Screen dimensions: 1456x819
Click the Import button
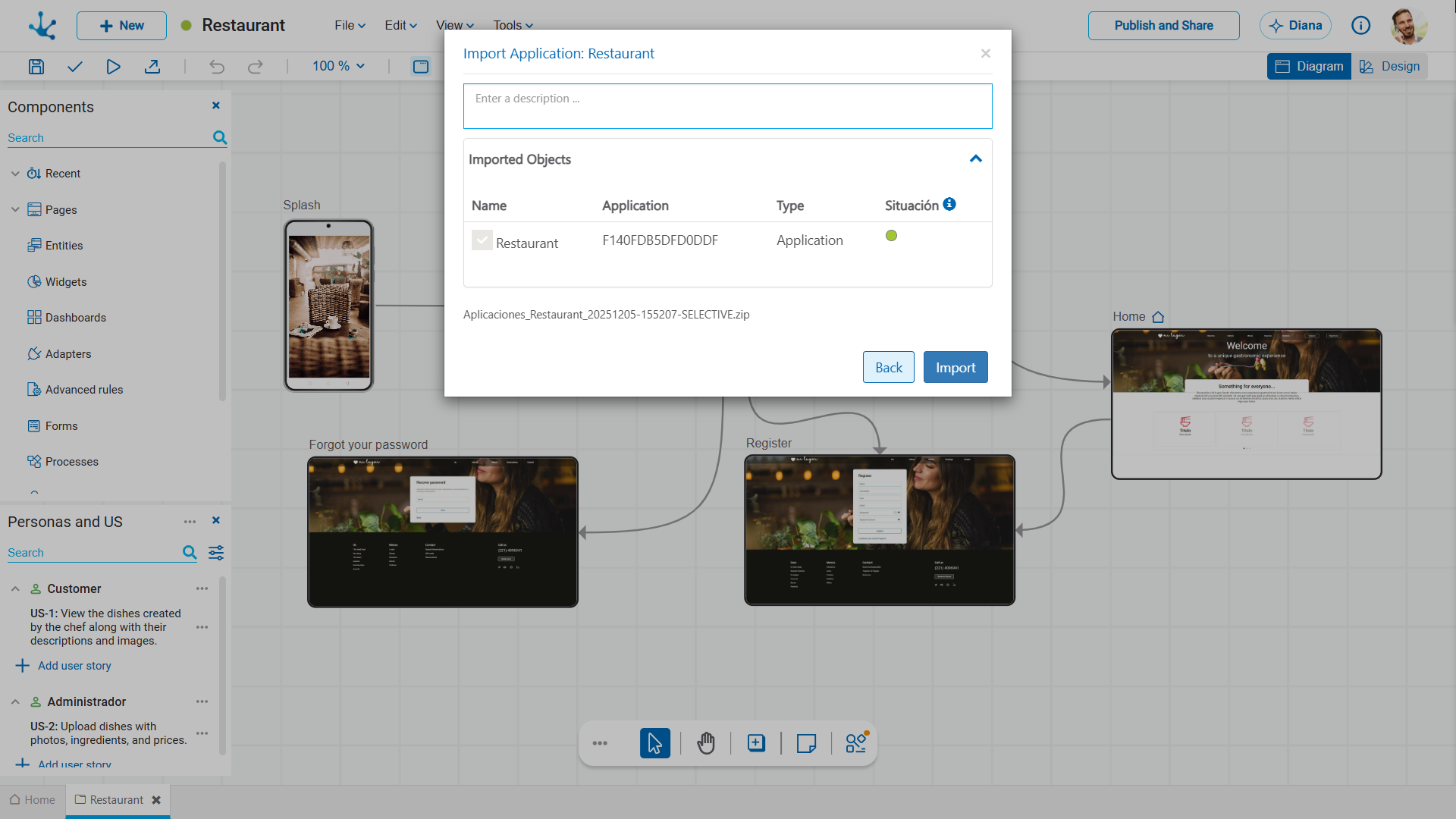point(955,367)
